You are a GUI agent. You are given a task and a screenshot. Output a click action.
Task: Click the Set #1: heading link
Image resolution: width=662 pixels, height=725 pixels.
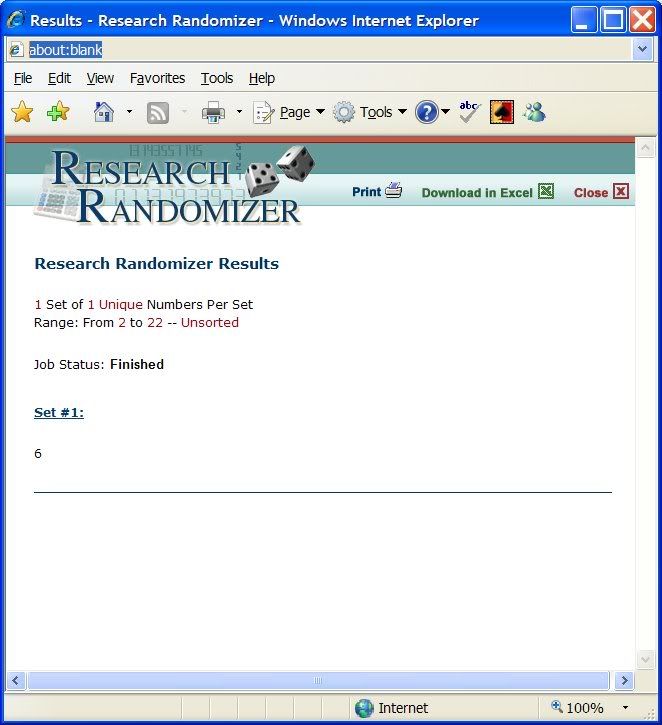[59, 412]
